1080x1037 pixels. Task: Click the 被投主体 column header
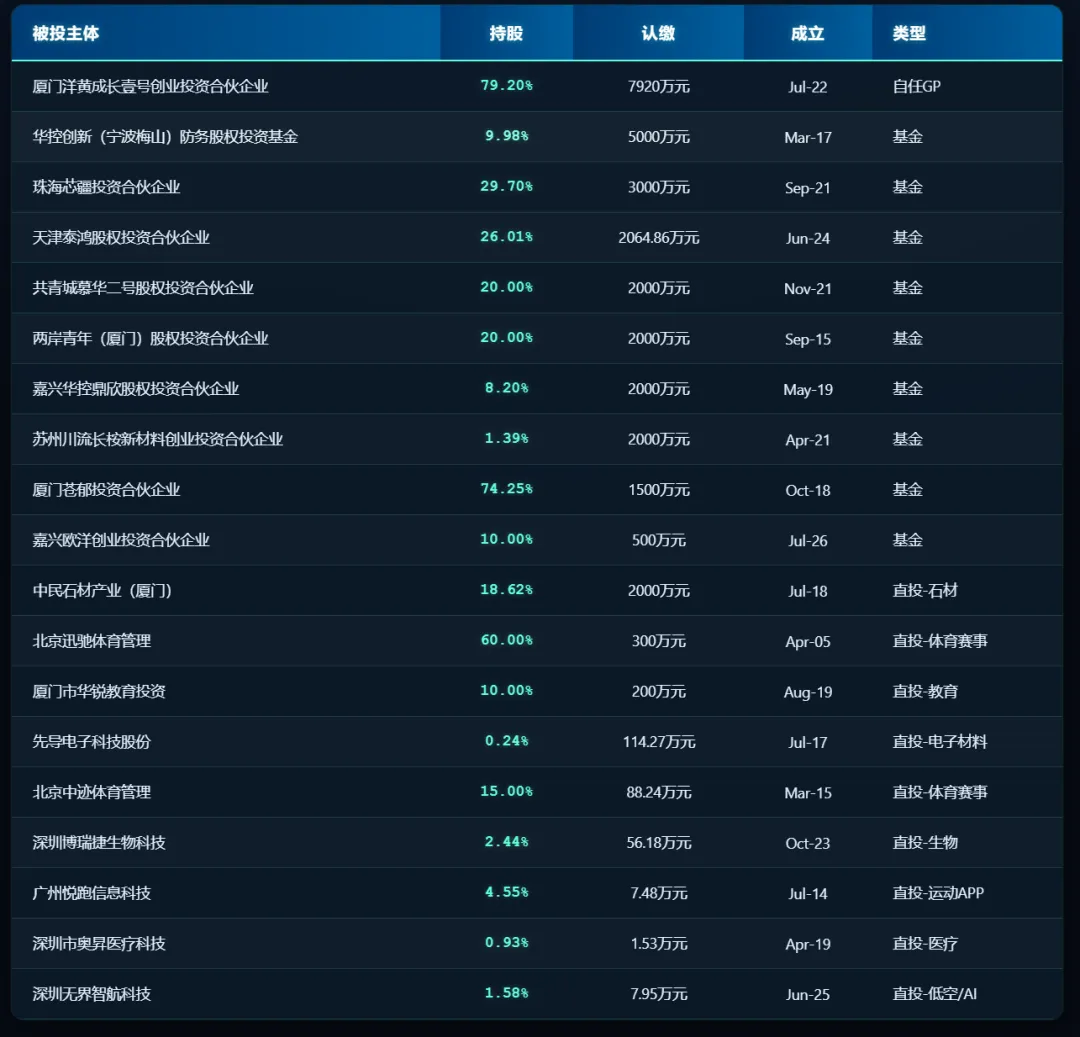(x=66, y=33)
